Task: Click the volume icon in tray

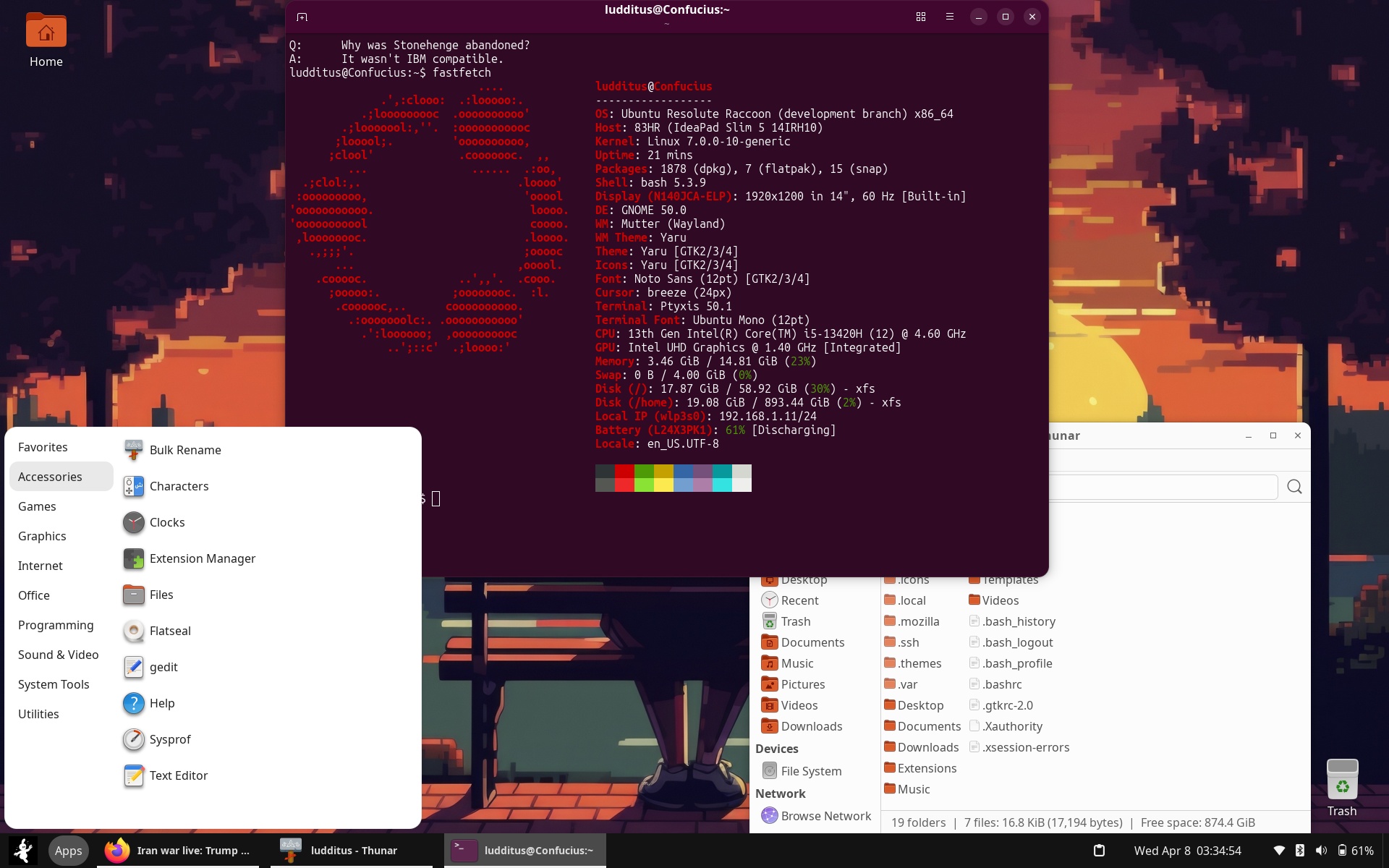Action: coord(1321,851)
